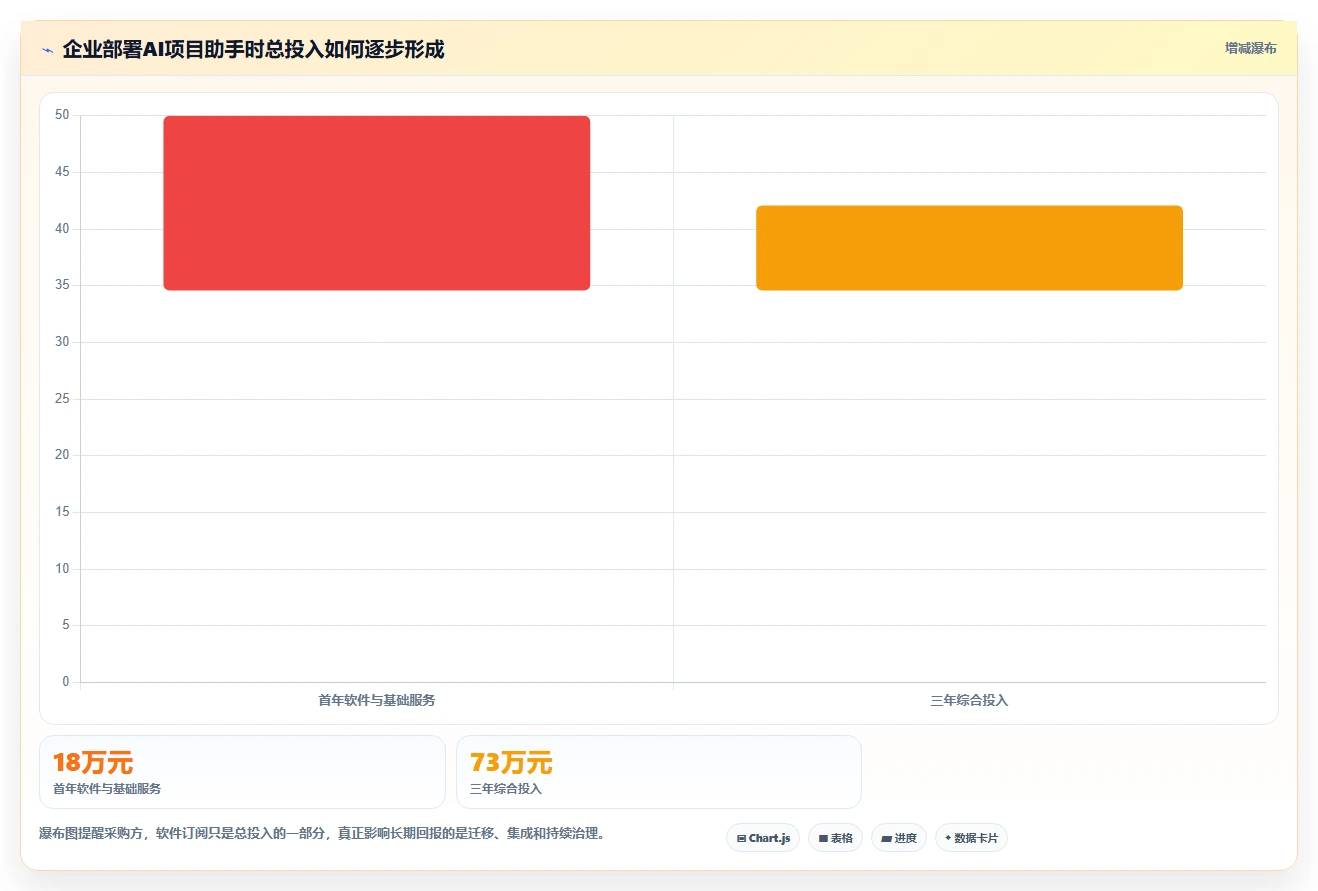Select the Chart.js chip
This screenshot has width=1318, height=891.
763,838
